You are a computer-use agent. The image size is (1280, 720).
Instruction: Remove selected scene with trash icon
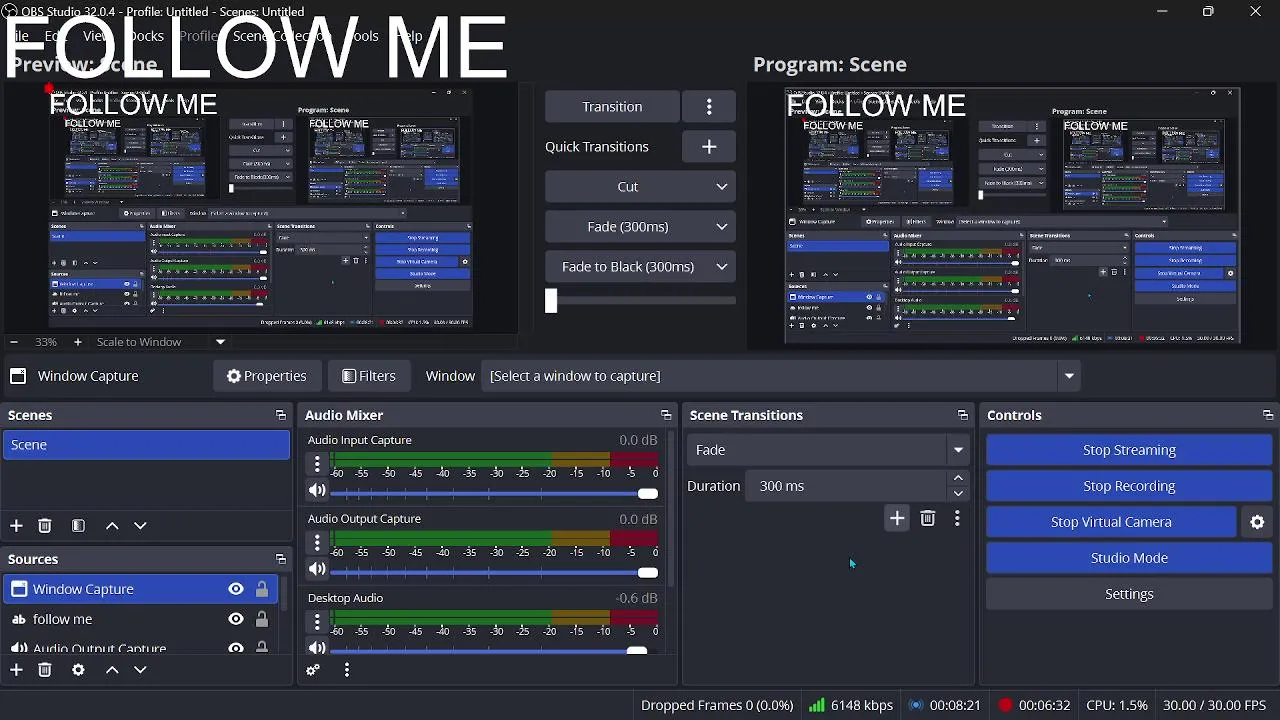[x=45, y=526]
